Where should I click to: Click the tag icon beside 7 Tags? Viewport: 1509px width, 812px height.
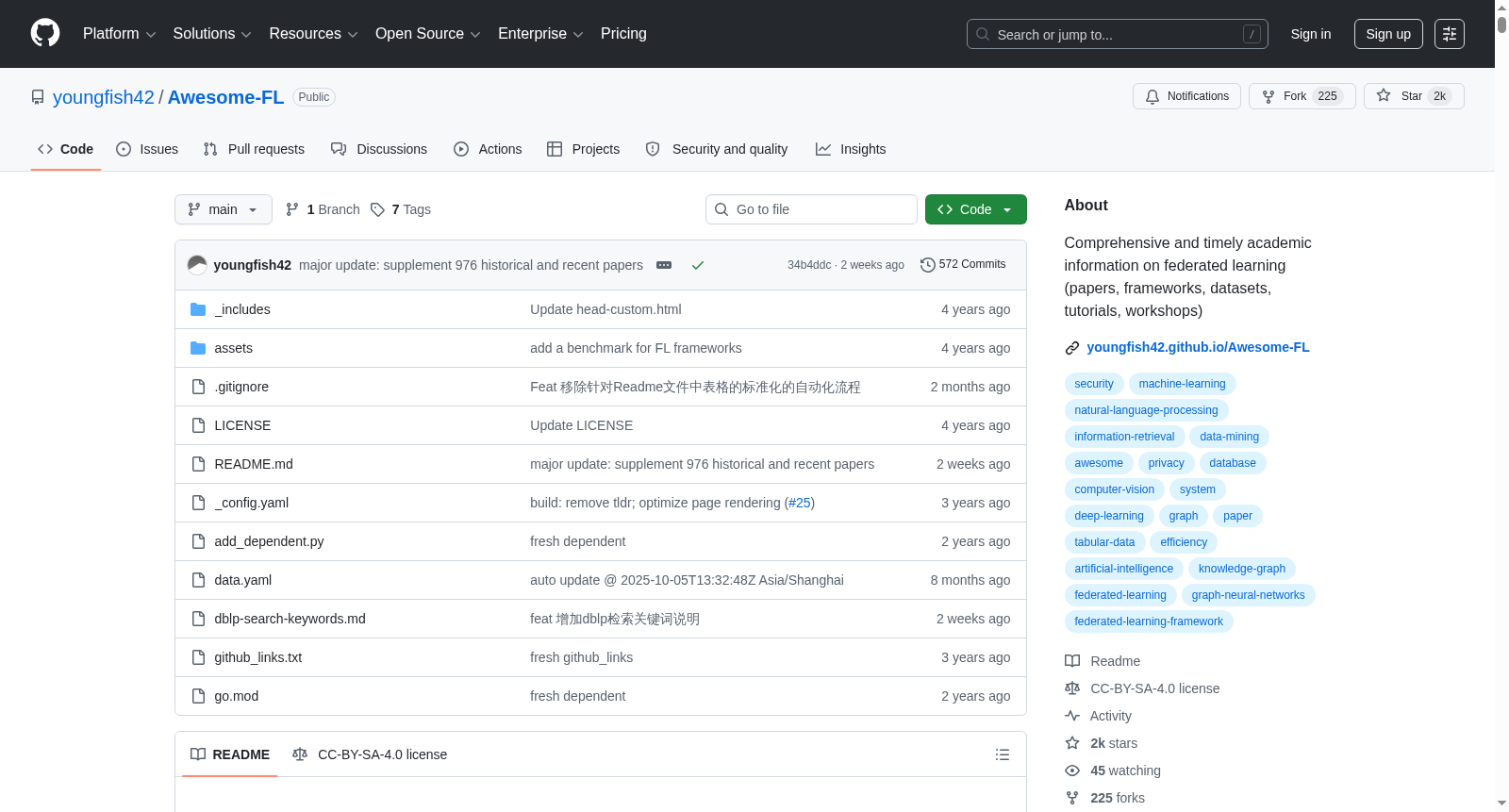coord(377,209)
